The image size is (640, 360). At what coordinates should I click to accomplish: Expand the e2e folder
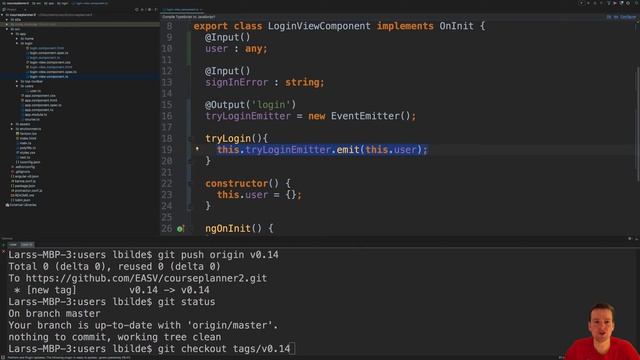pos(7,20)
